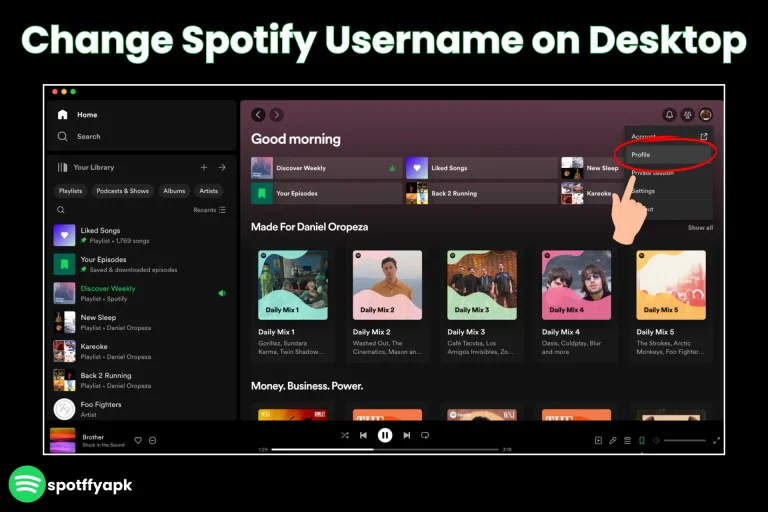768x512 pixels.
Task: Toggle shuffle playback
Action: click(345, 435)
